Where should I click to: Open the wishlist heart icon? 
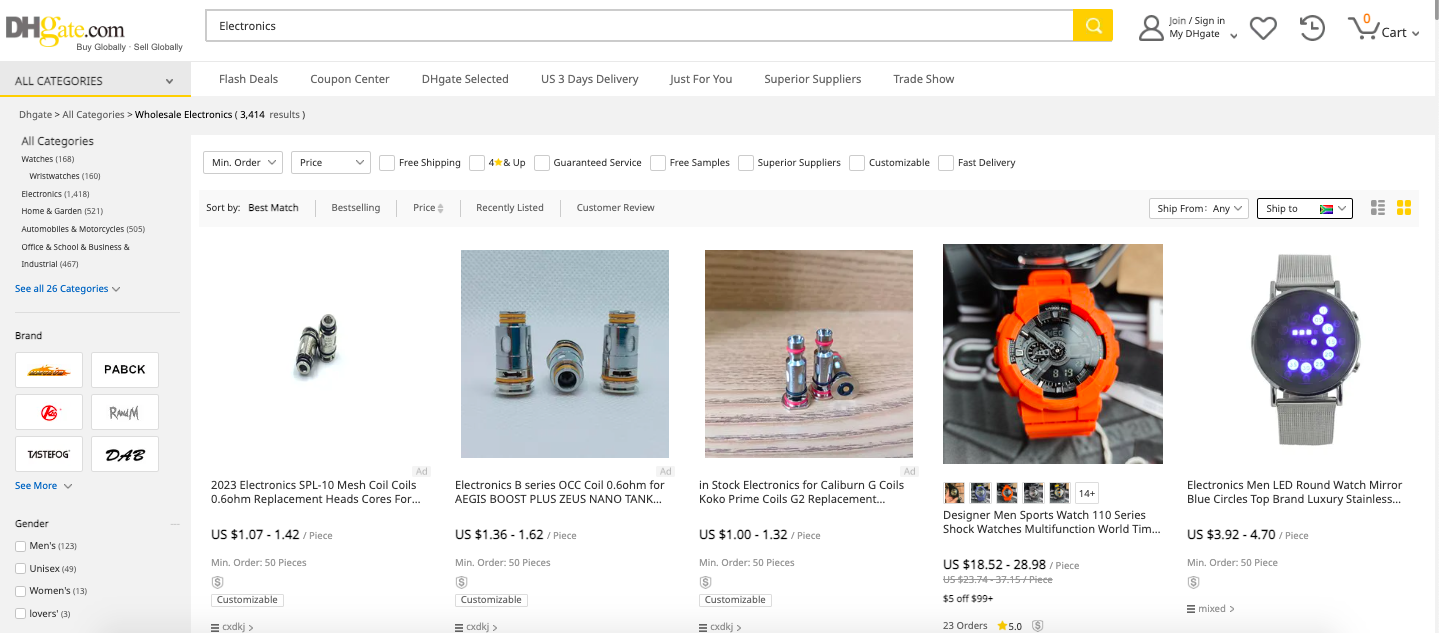1262,27
